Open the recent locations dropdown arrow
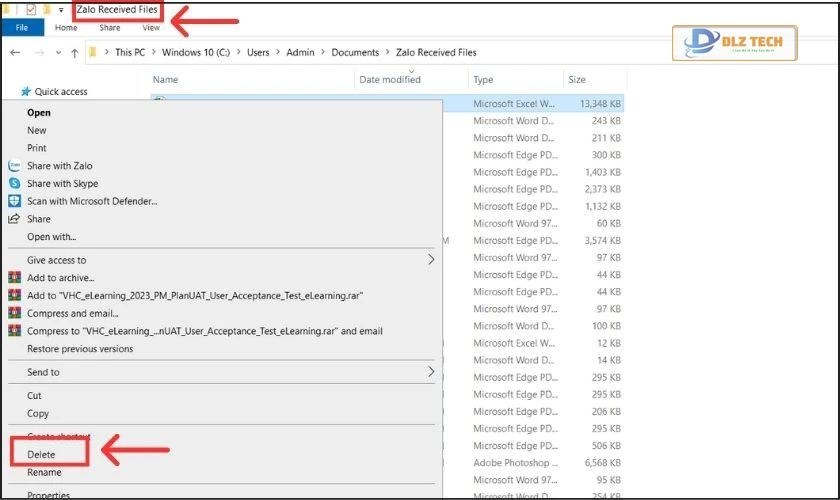 click(58, 53)
